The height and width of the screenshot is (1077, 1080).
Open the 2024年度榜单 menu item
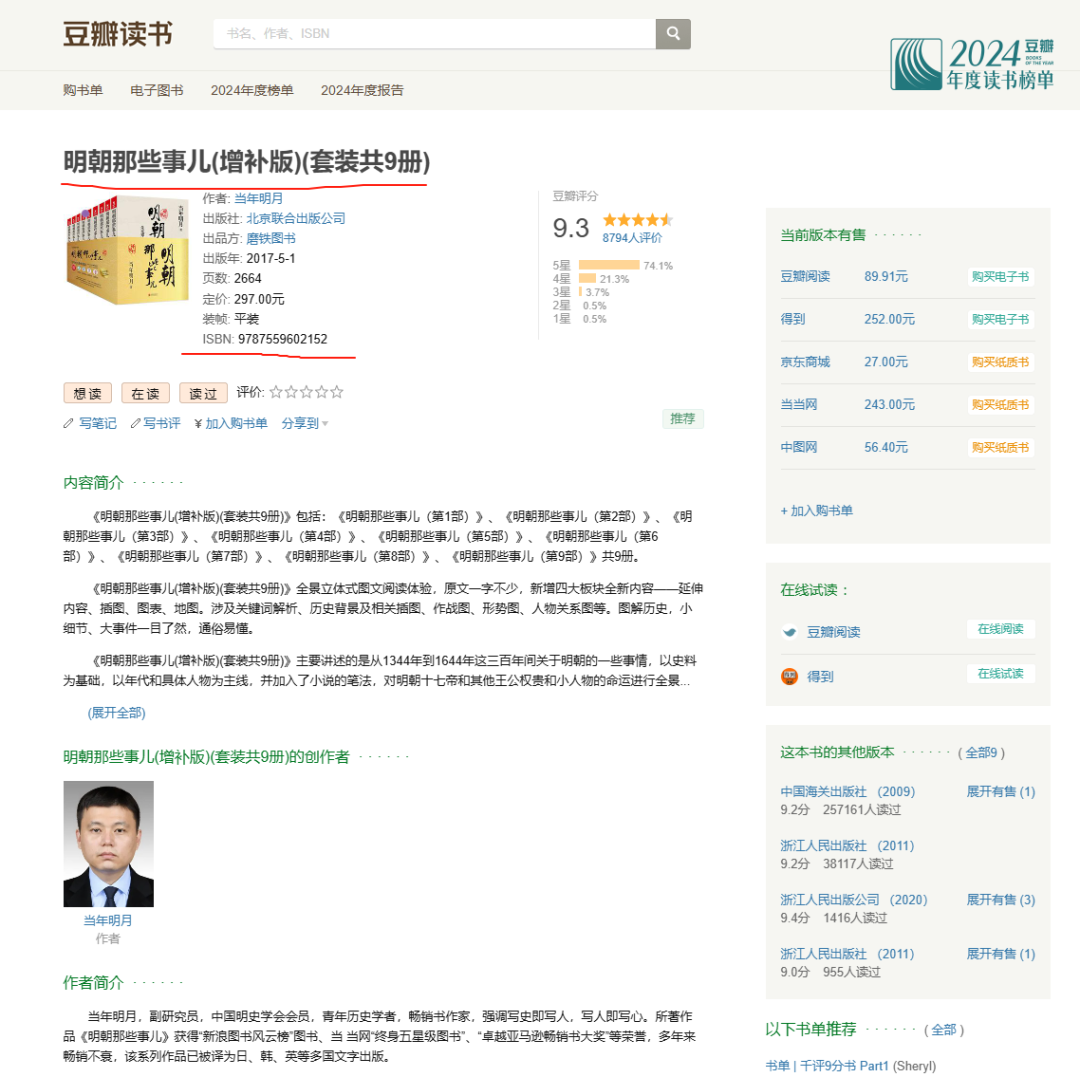[x=253, y=90]
